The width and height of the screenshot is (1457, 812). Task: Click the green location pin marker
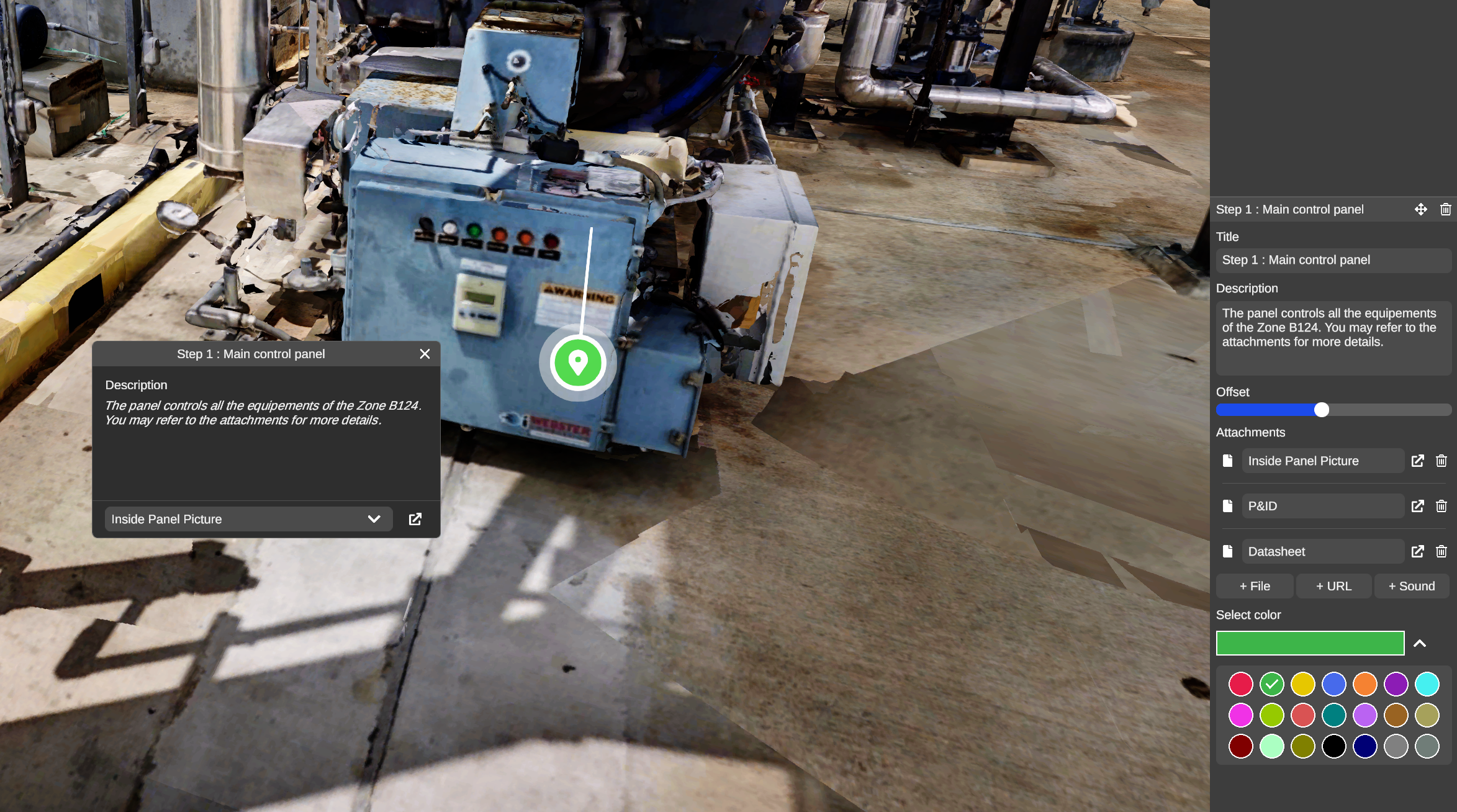tap(577, 363)
